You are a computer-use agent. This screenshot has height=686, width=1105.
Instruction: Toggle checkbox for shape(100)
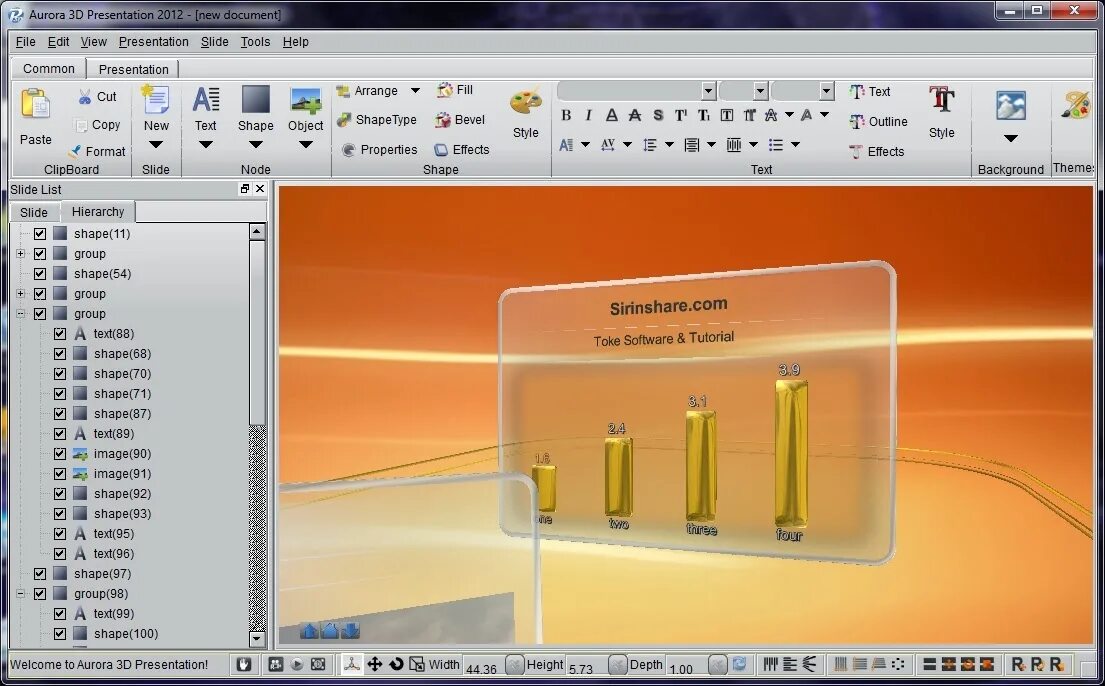pyautogui.click(x=60, y=633)
